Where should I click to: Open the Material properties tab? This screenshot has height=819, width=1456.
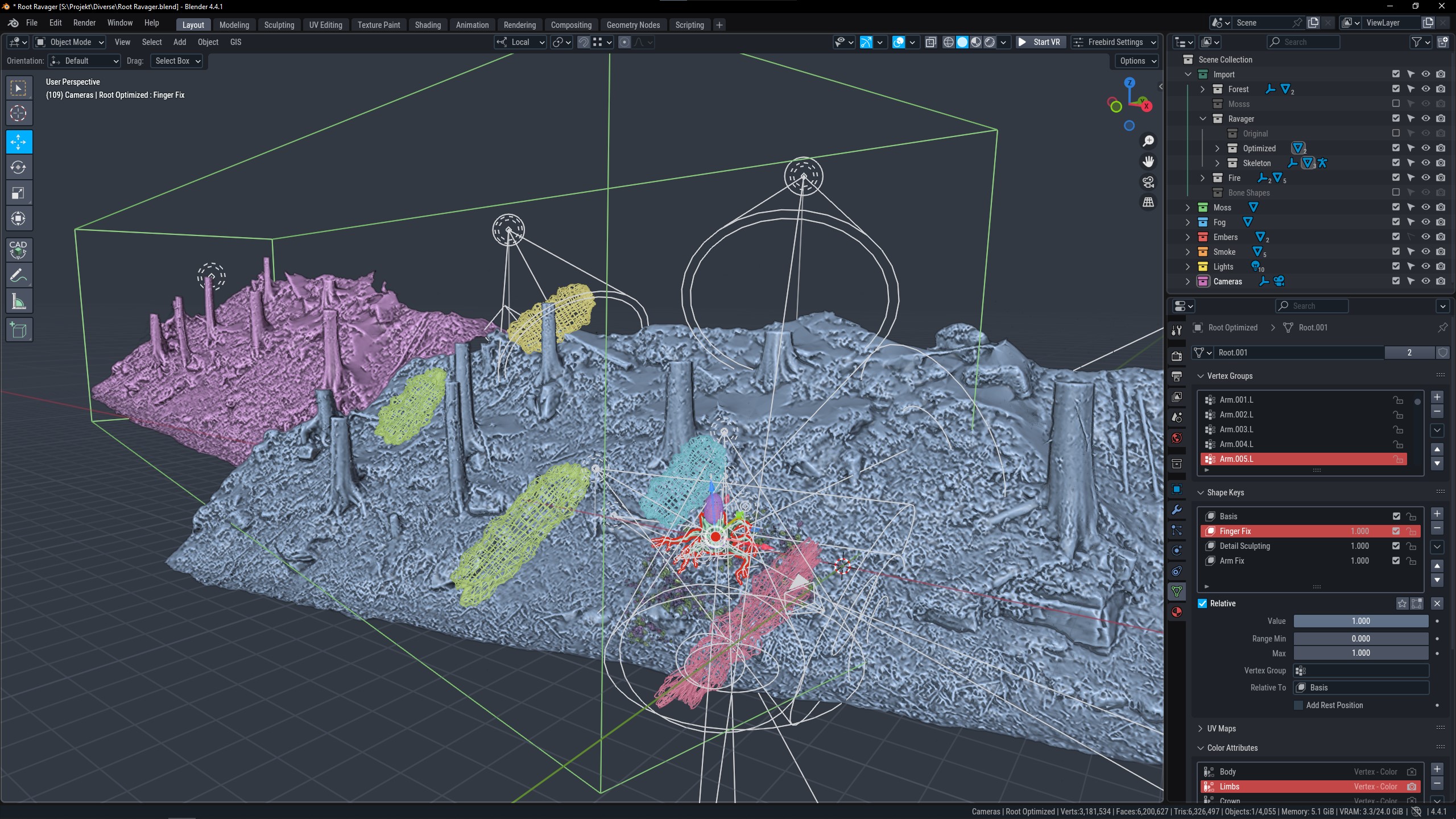click(x=1177, y=612)
